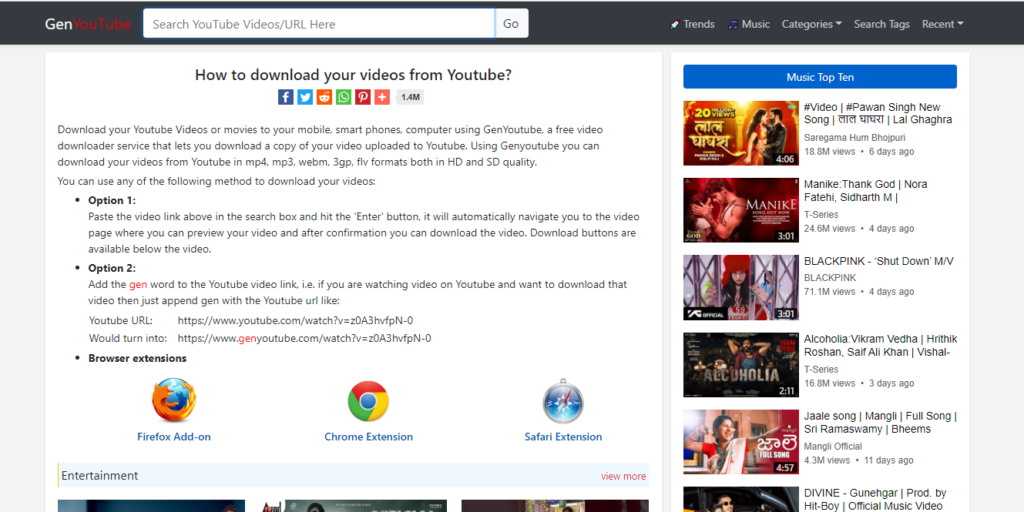This screenshot has height=512, width=1024.
Task: Focus the Search YouTube Videos input
Action: [319, 24]
